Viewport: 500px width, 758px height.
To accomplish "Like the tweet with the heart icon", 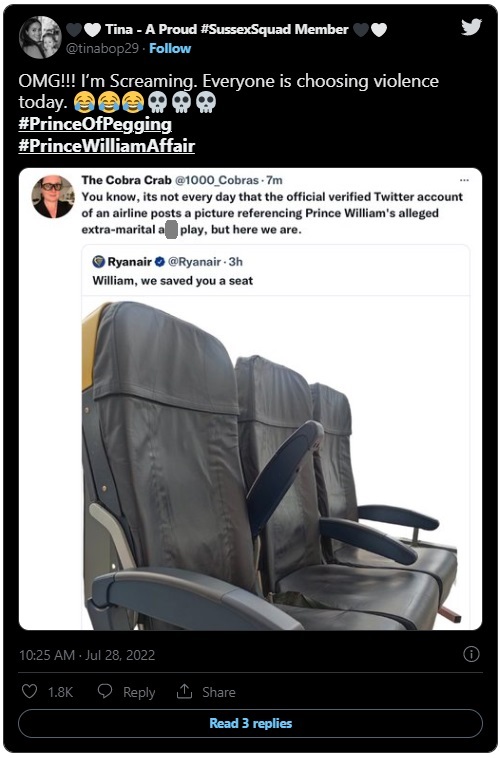I will 29,691.
